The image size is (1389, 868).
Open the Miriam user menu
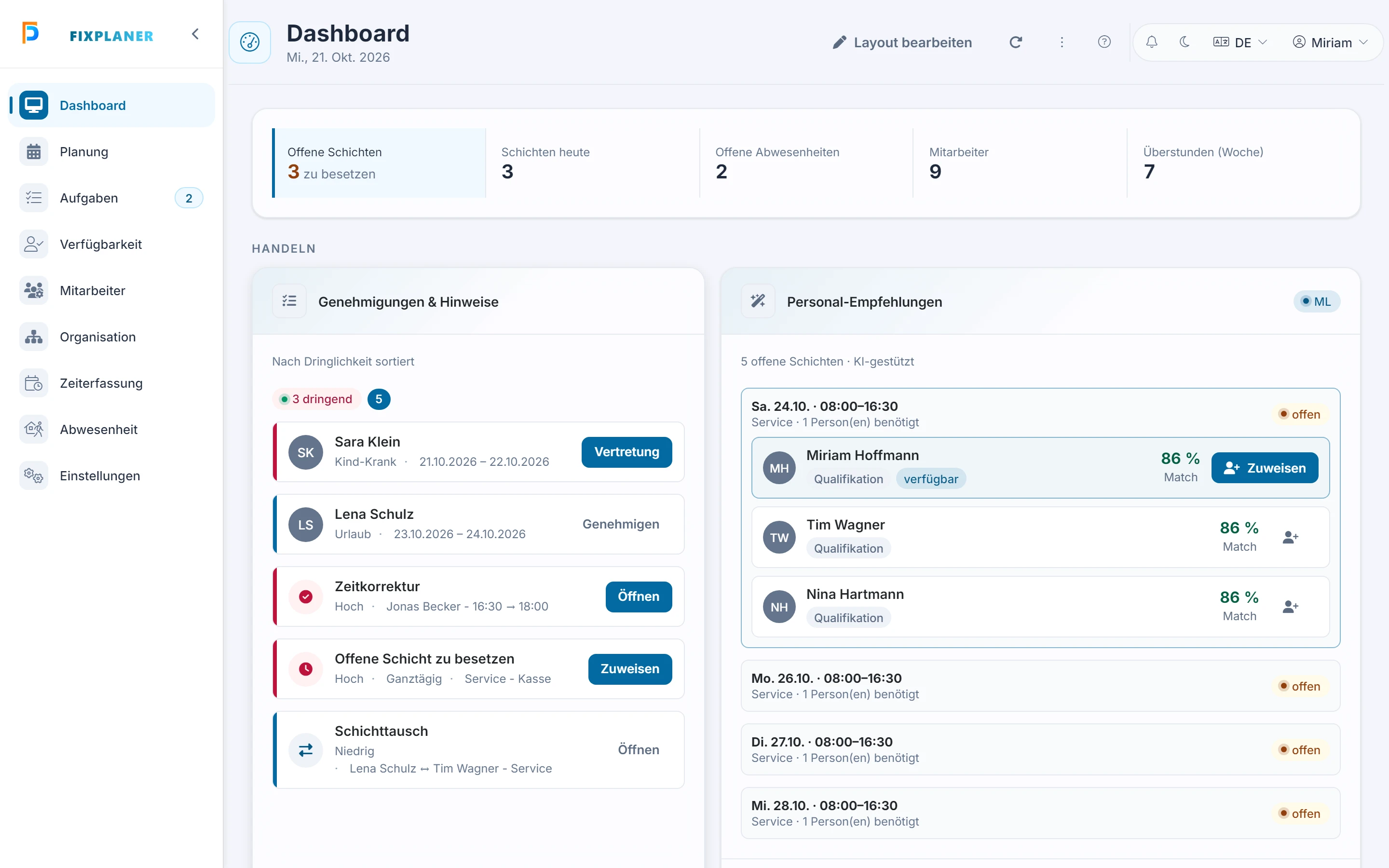(1330, 42)
